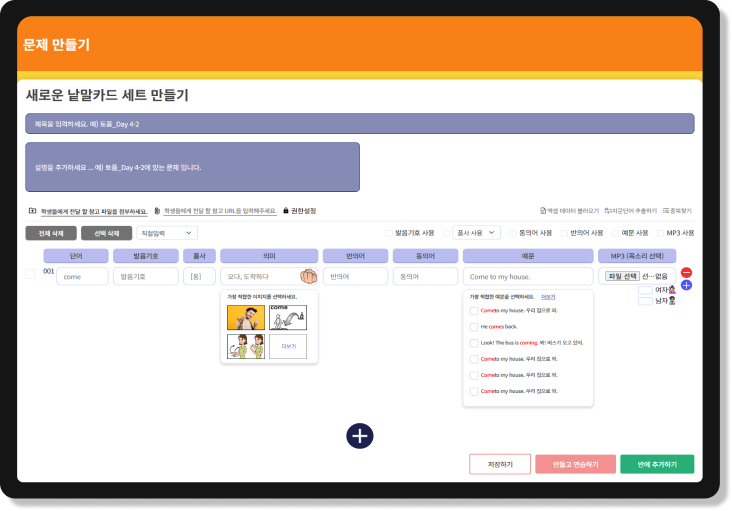Click the file attachment upload icon
The width and height of the screenshot is (732, 511).
coord(32,211)
